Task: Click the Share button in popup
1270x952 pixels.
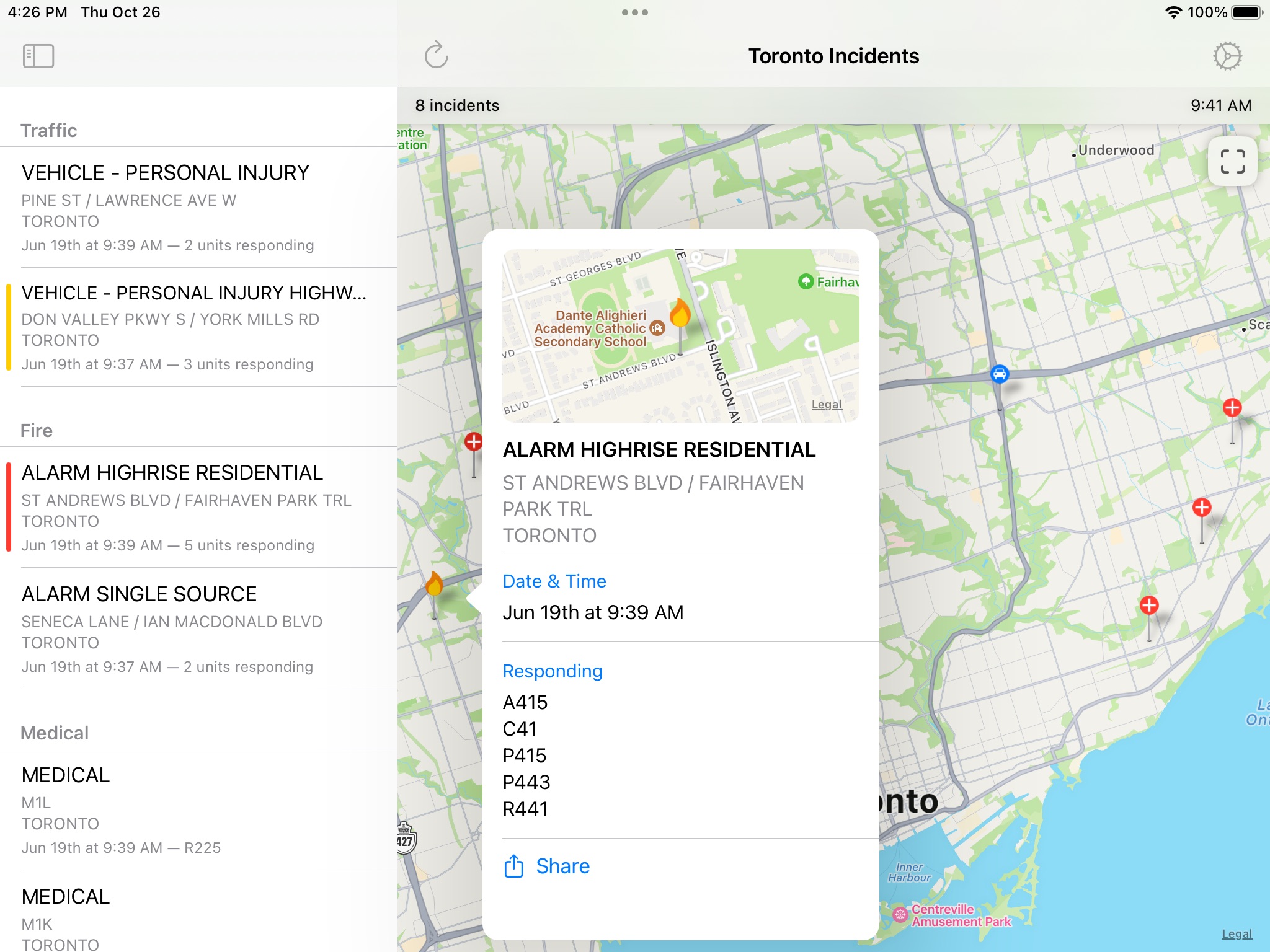Action: [x=548, y=865]
